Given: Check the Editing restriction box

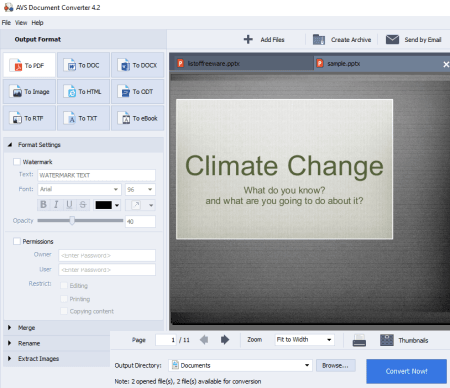Looking at the screenshot, I should (64, 285).
